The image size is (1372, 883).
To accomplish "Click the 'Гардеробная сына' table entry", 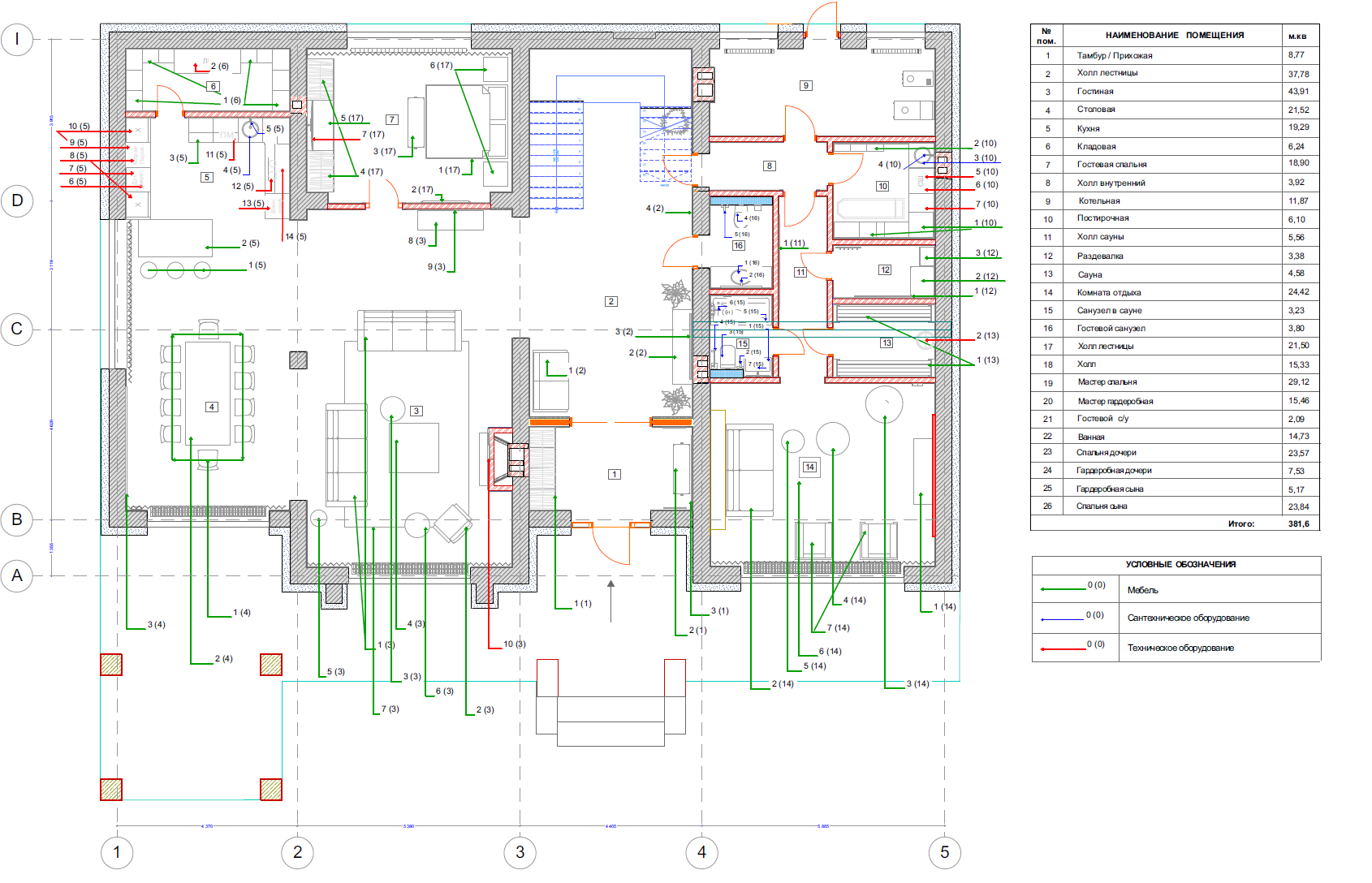I will point(1110,489).
